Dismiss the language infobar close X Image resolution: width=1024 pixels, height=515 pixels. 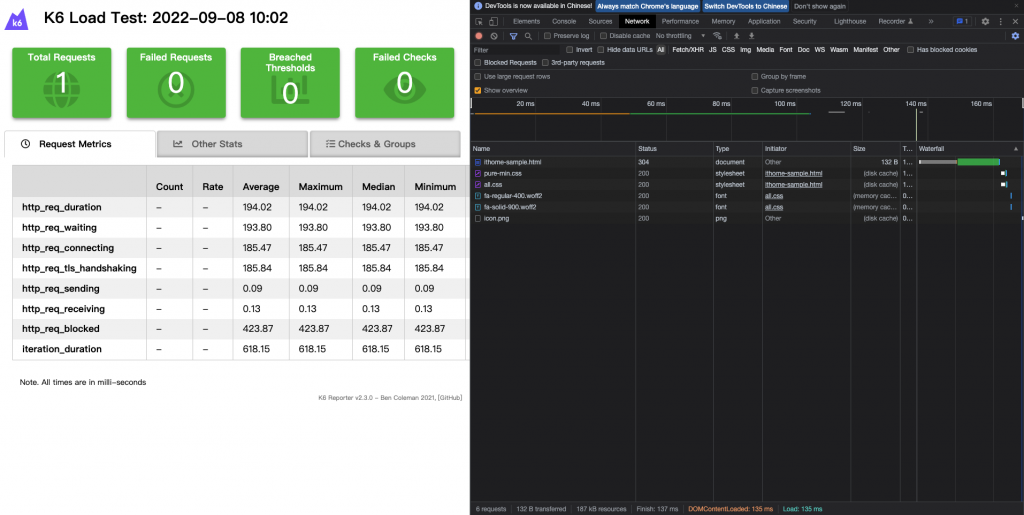[x=1016, y=6]
